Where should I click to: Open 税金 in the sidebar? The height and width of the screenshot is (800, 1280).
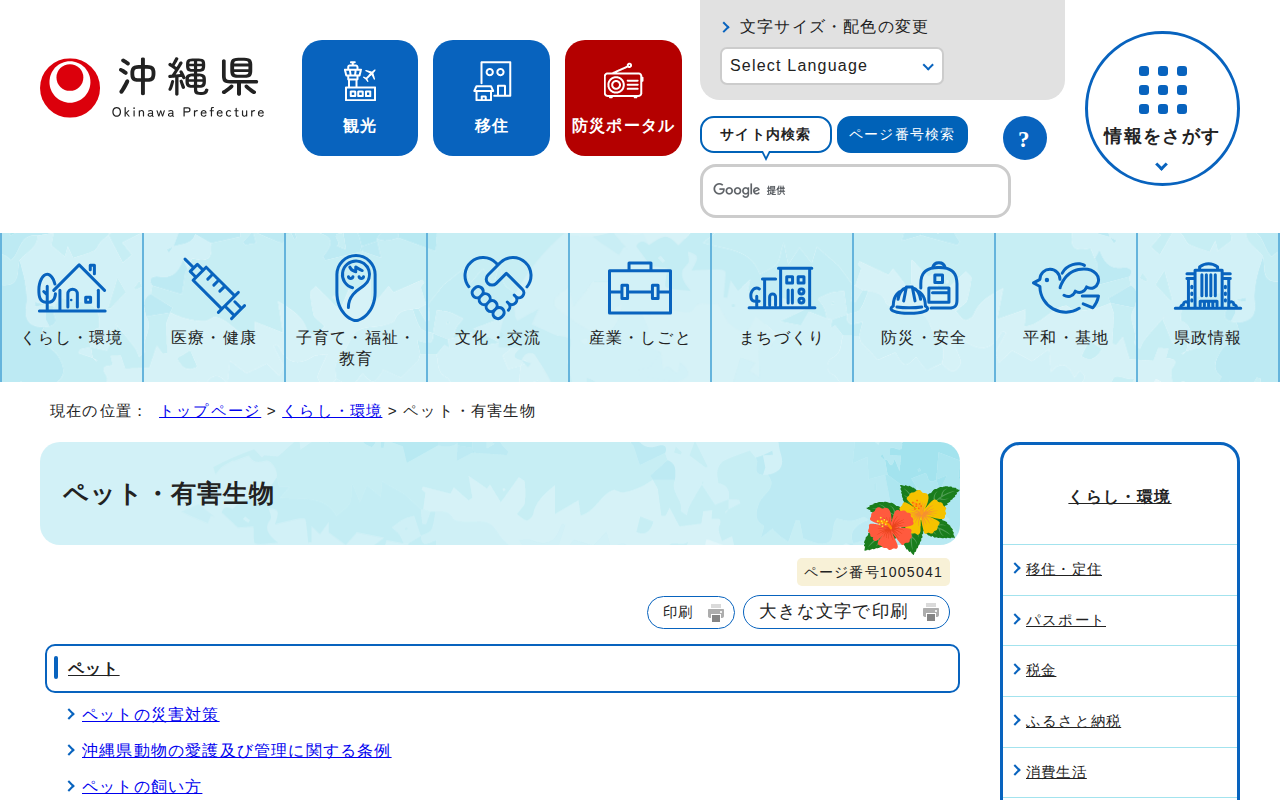(x=1041, y=670)
